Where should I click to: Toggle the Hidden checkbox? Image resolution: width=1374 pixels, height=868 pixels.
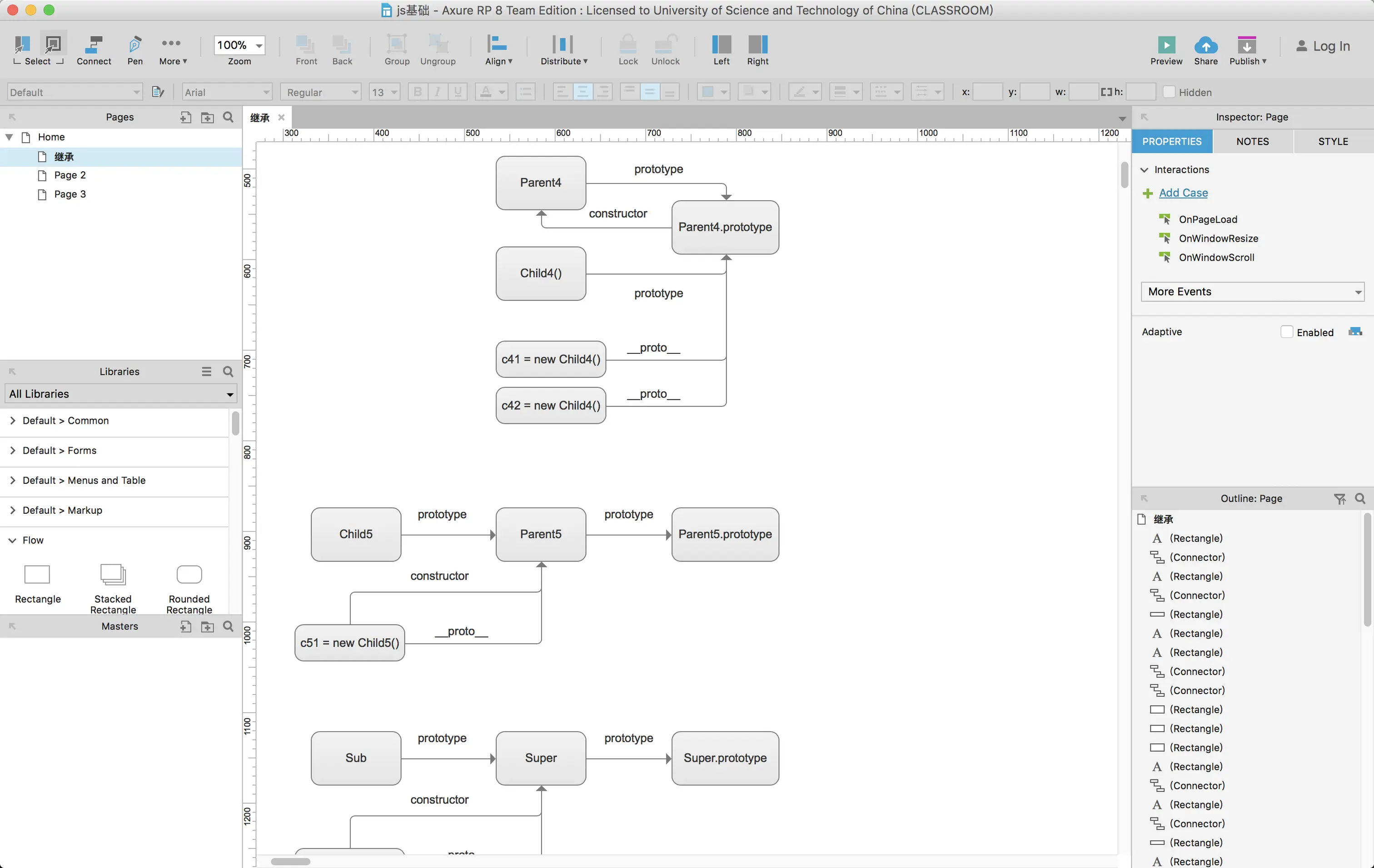[x=1169, y=92]
